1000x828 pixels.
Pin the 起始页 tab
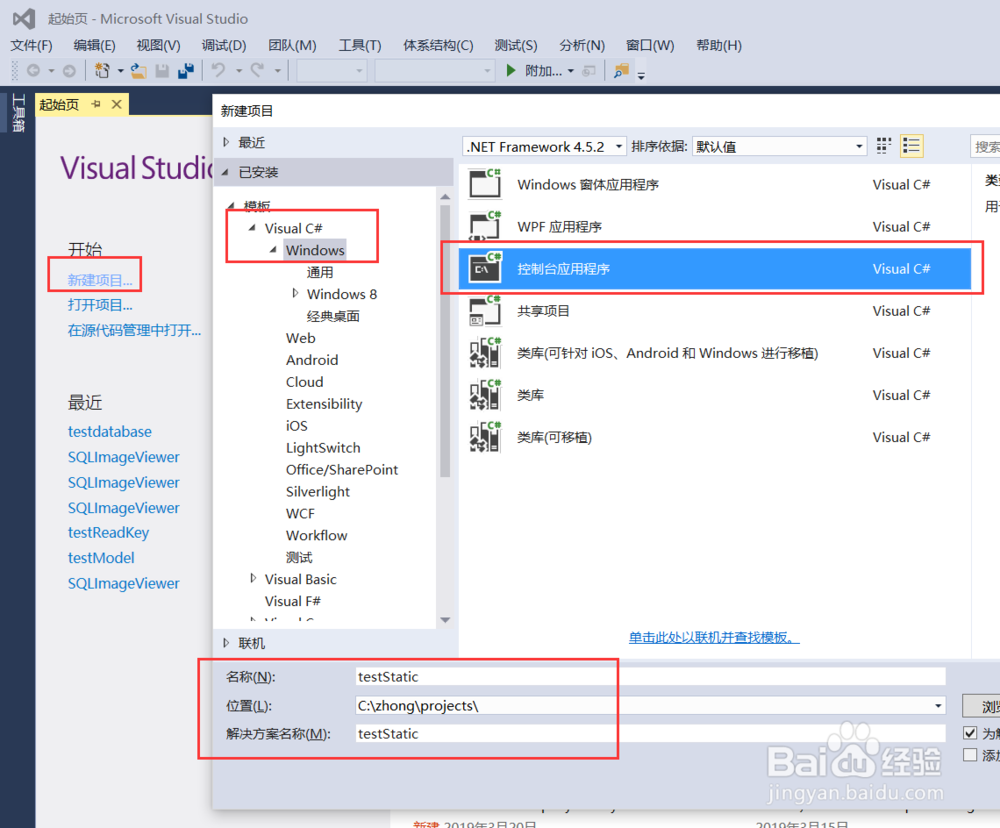(x=96, y=104)
